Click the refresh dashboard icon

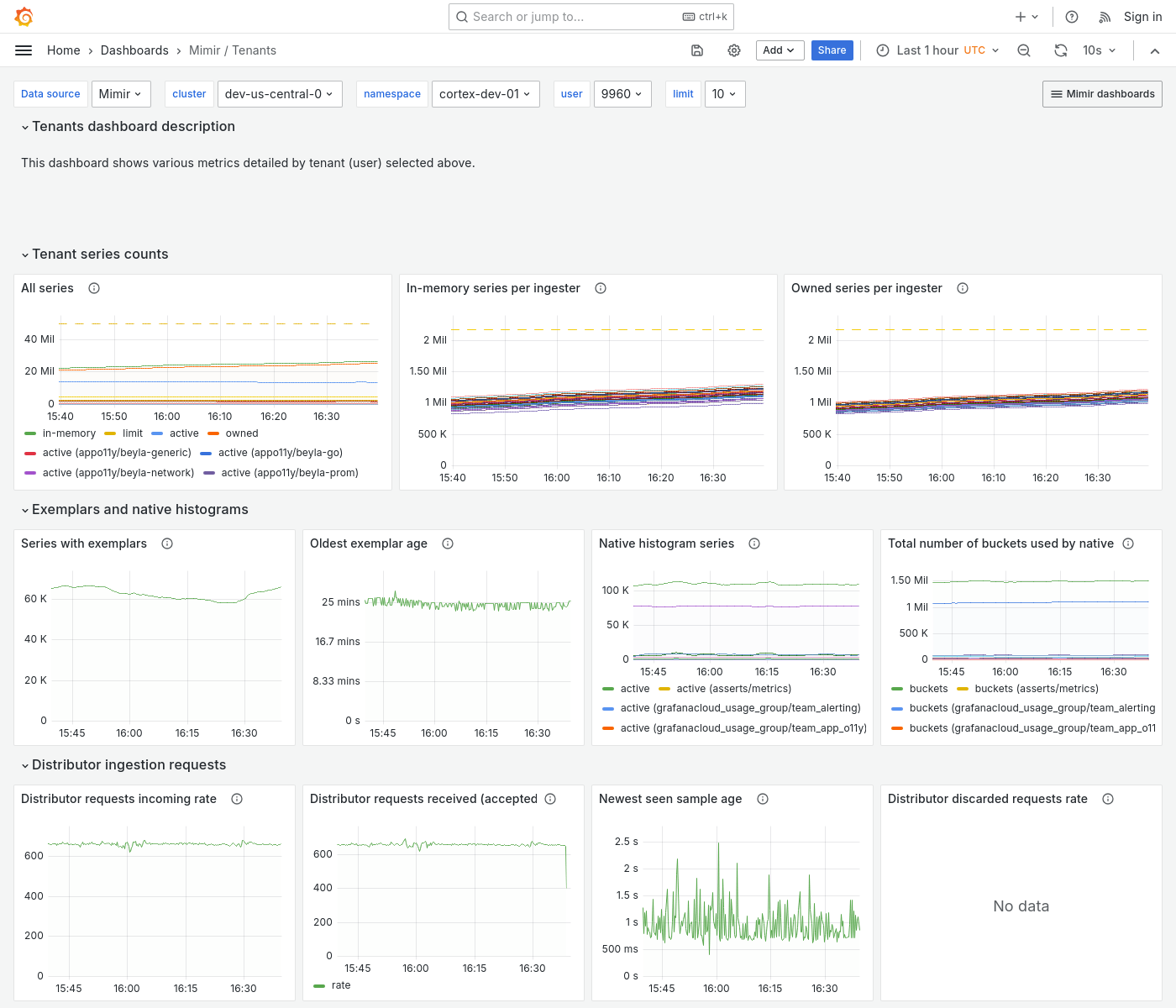click(1060, 50)
